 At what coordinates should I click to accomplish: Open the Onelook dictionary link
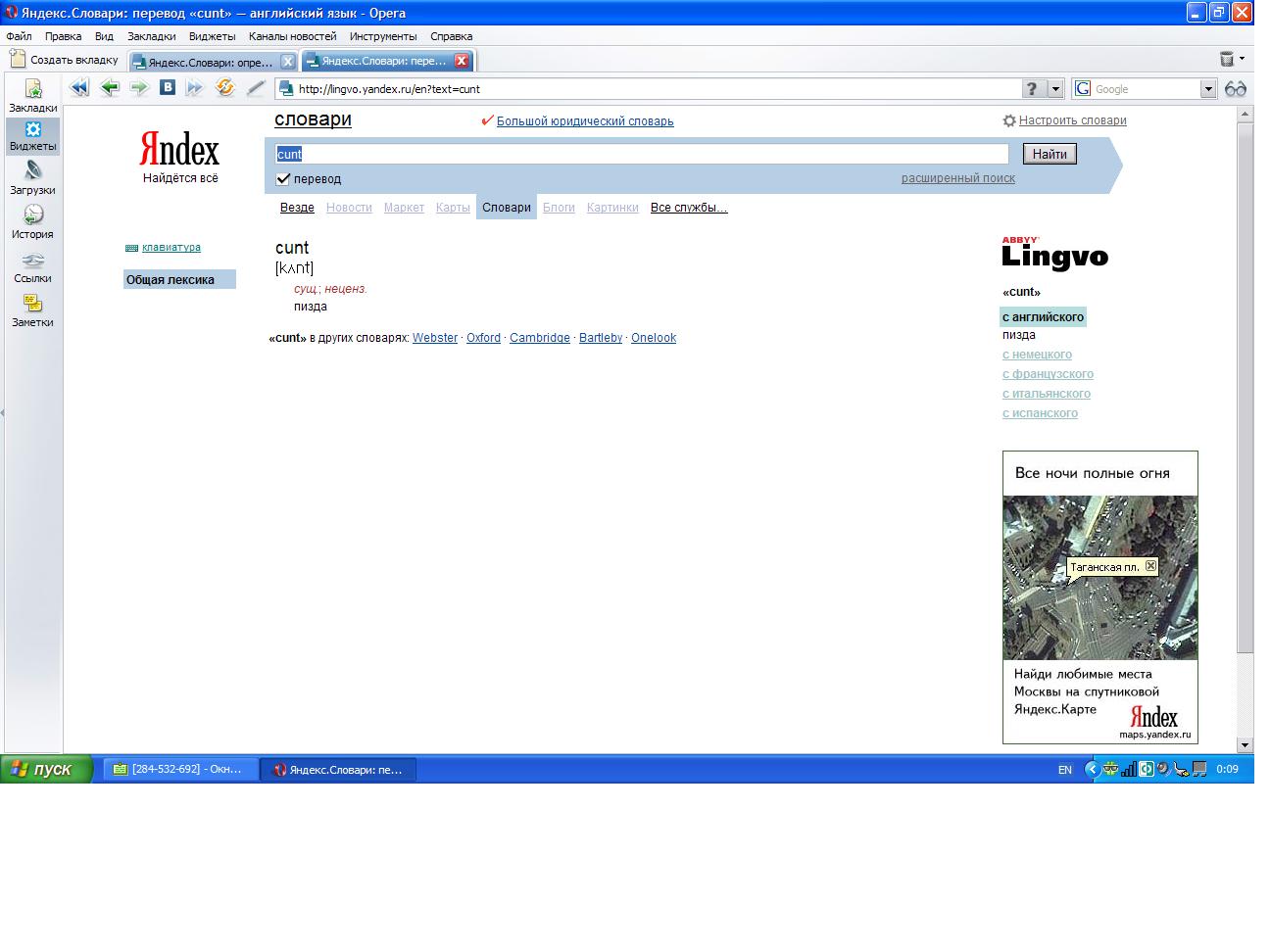coord(654,338)
